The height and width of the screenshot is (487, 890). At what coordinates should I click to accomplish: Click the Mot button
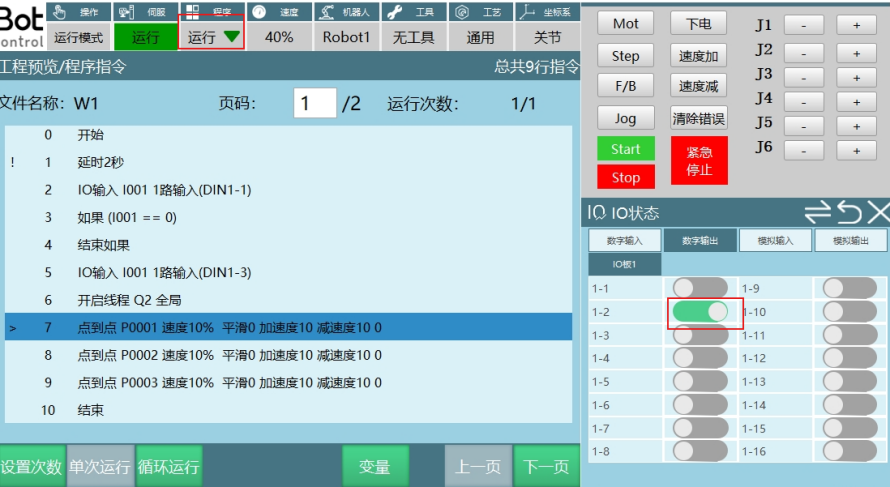point(625,23)
